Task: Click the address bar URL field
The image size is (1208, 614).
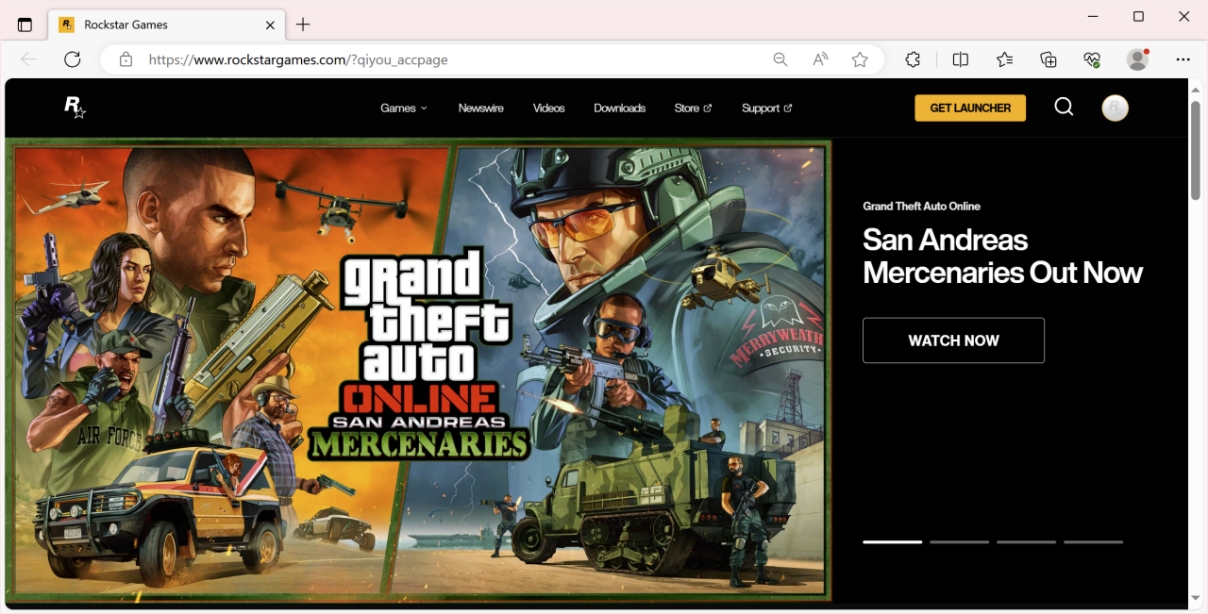Action: (x=450, y=60)
